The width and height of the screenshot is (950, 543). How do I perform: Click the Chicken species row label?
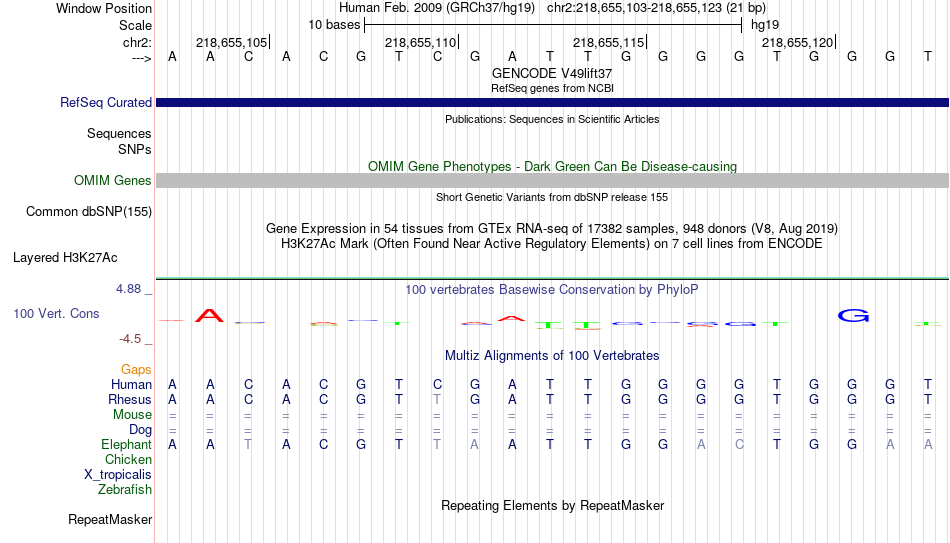tap(128, 459)
